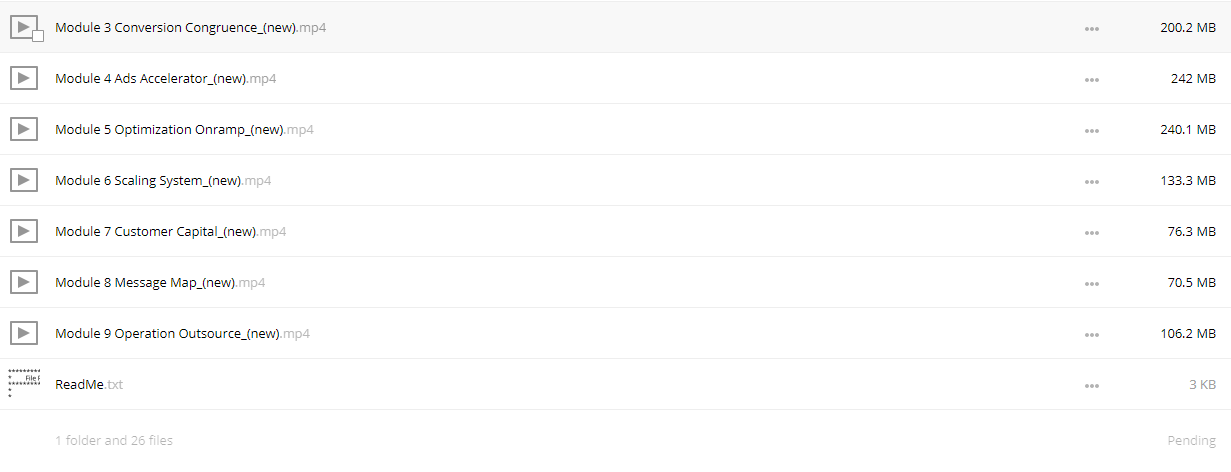Open the ReadMe.txt file name
Image resolution: width=1231 pixels, height=472 pixels.
(x=89, y=385)
